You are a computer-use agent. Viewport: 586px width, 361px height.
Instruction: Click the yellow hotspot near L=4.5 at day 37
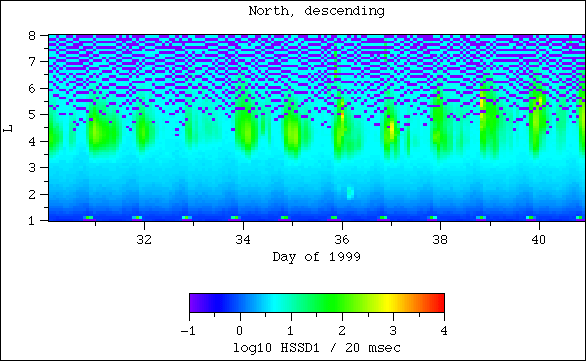[x=392, y=130]
